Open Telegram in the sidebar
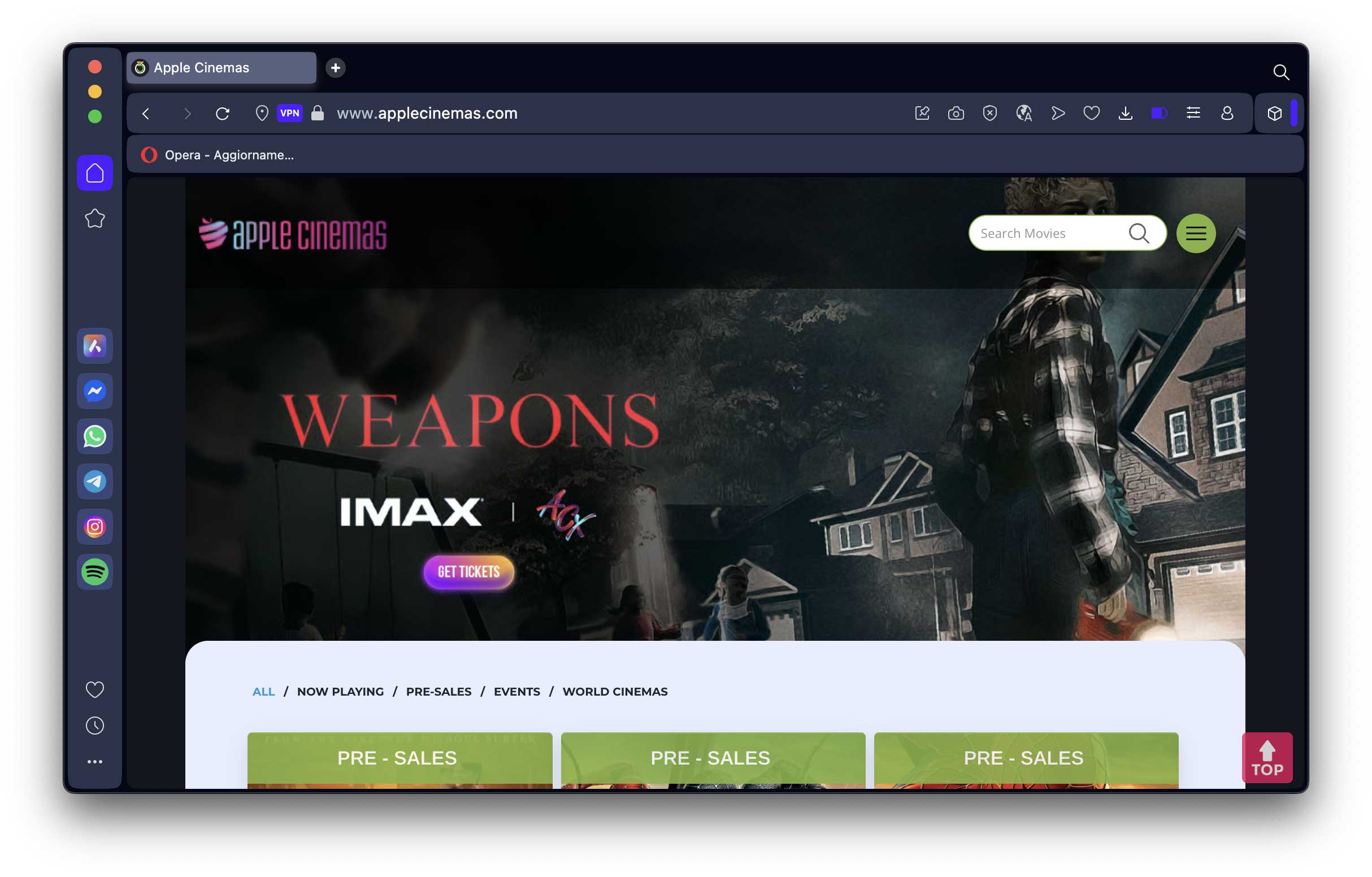The width and height of the screenshot is (1372, 877). pos(94,481)
